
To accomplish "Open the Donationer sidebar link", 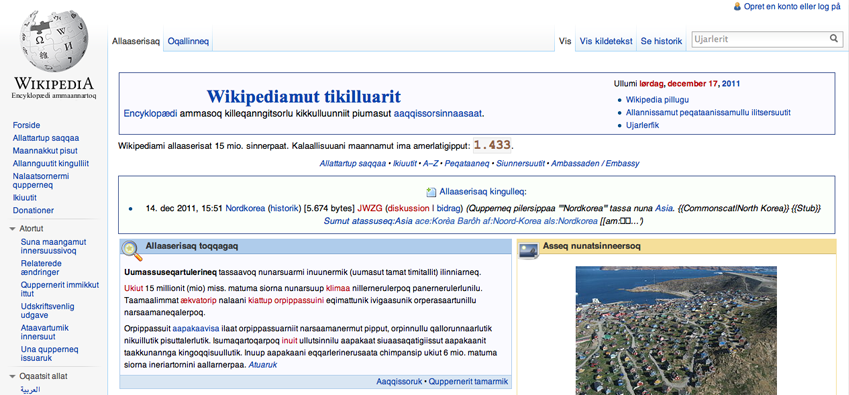I will (x=33, y=210).
